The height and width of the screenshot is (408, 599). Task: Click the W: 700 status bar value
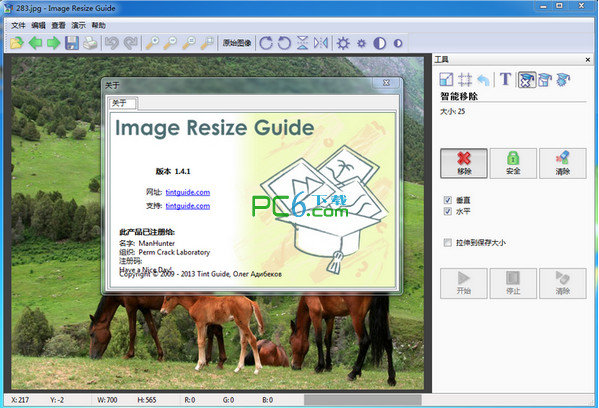[107, 400]
